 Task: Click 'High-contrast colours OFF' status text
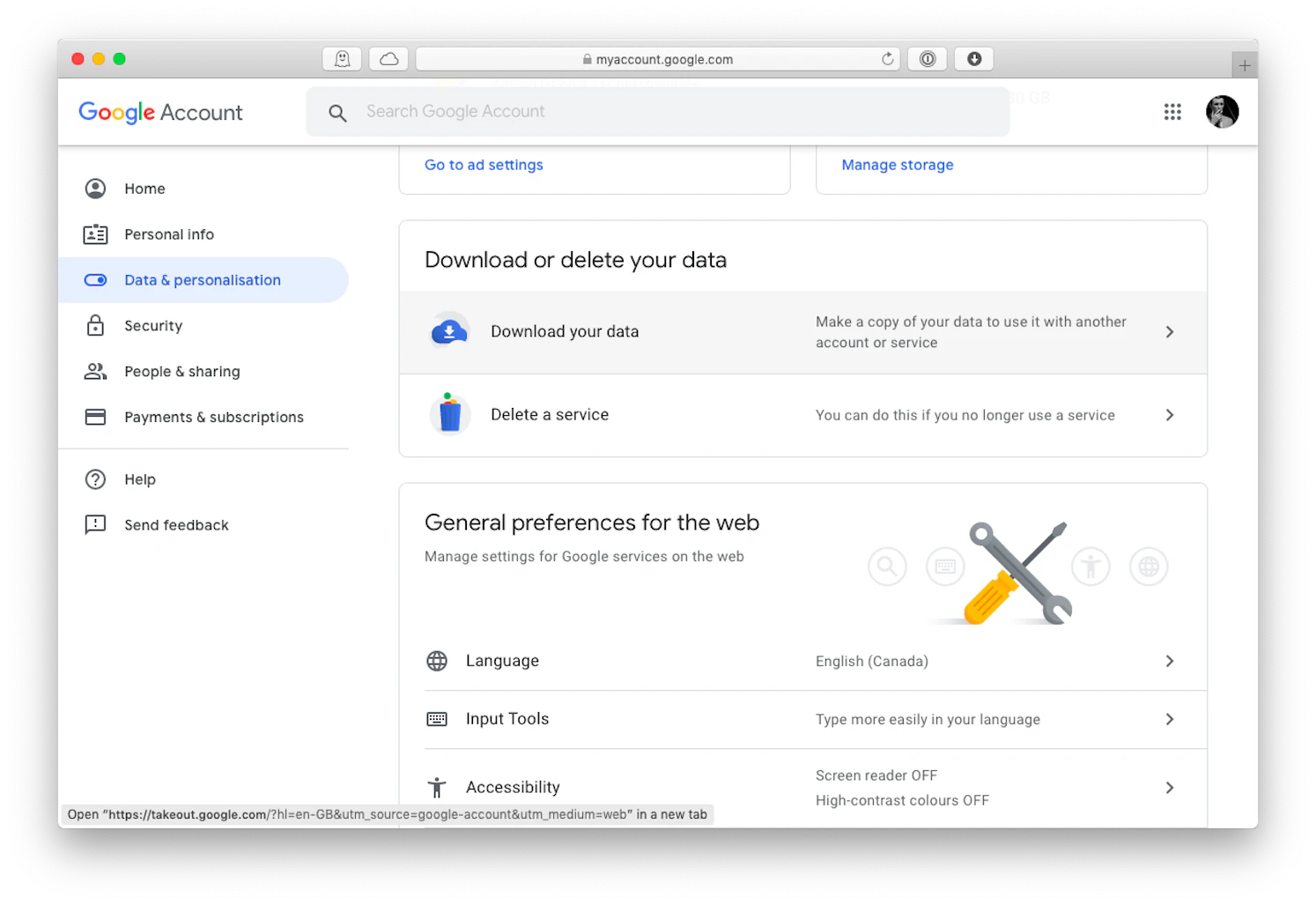(902, 800)
